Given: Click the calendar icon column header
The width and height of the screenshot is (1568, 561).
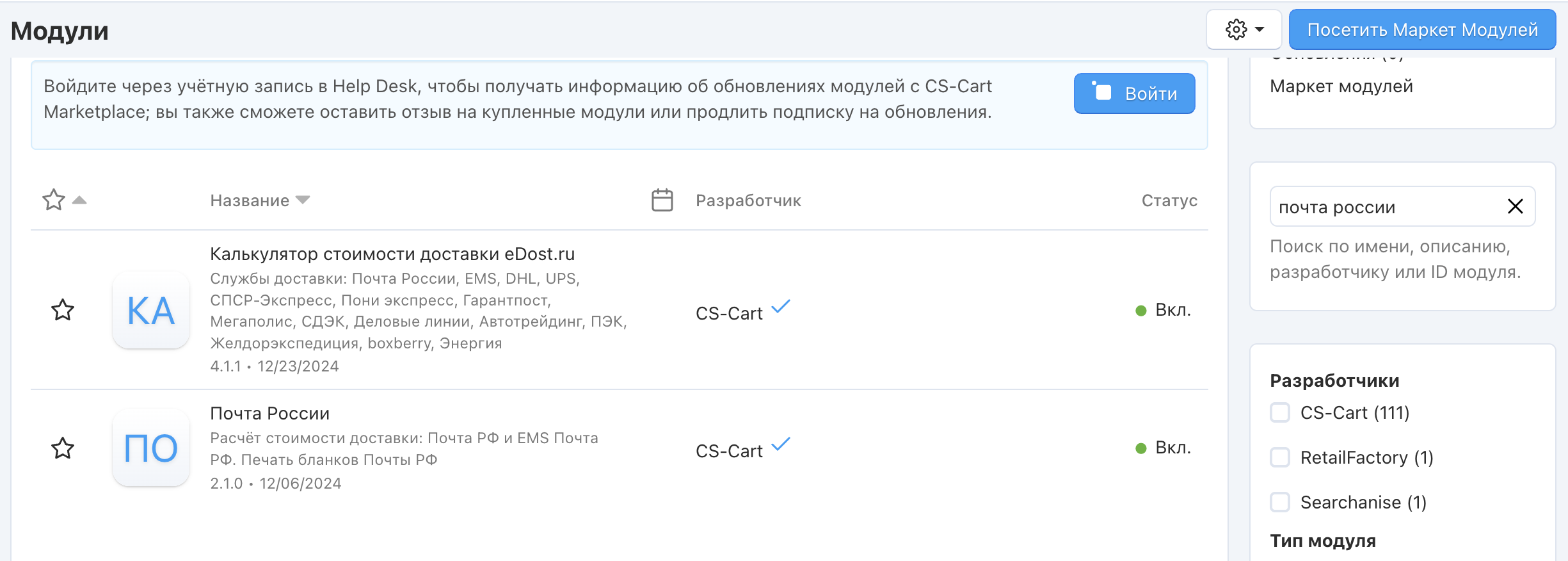Looking at the screenshot, I should pos(662,200).
